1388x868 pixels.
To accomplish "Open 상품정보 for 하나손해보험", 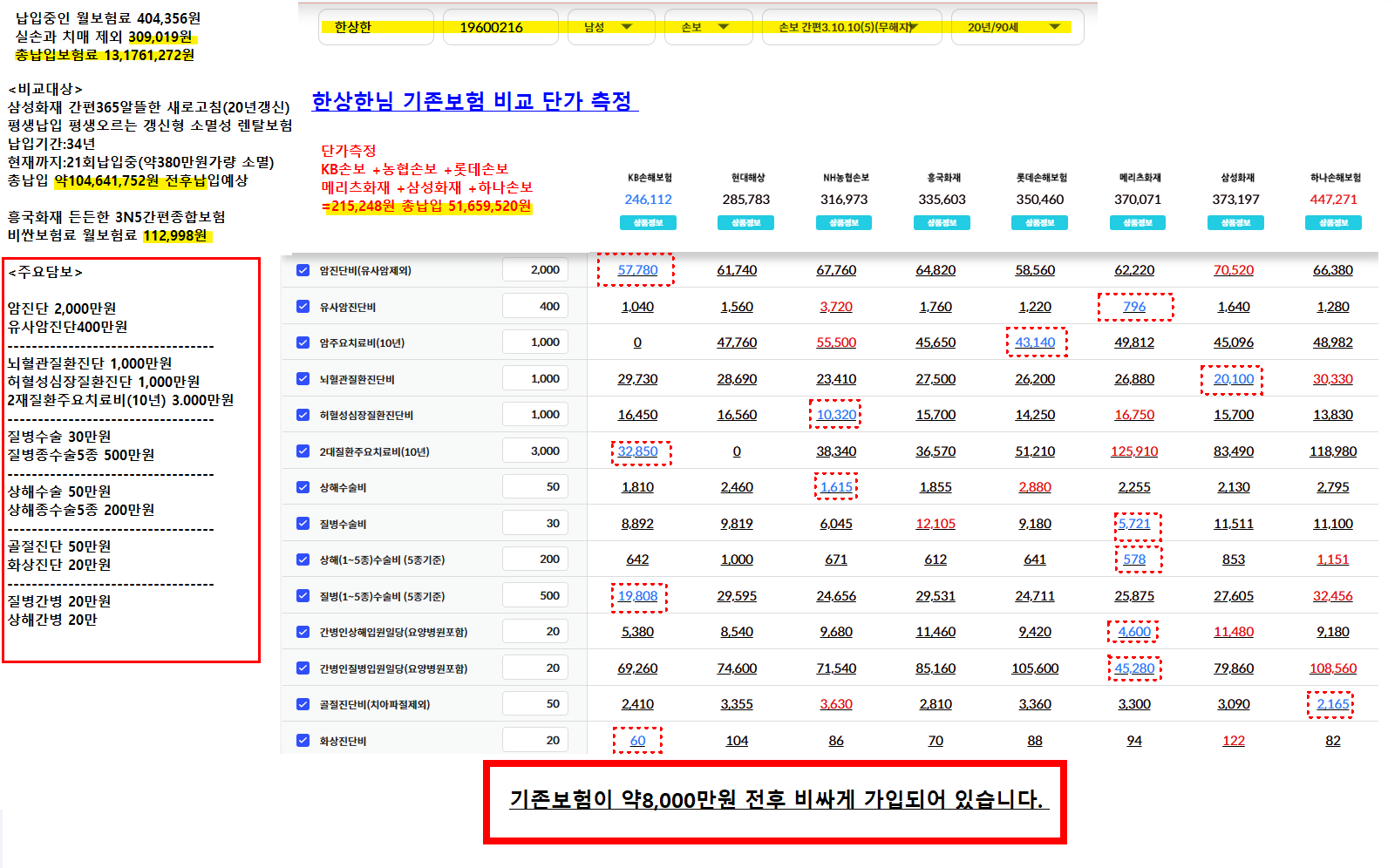I will click(1333, 223).
